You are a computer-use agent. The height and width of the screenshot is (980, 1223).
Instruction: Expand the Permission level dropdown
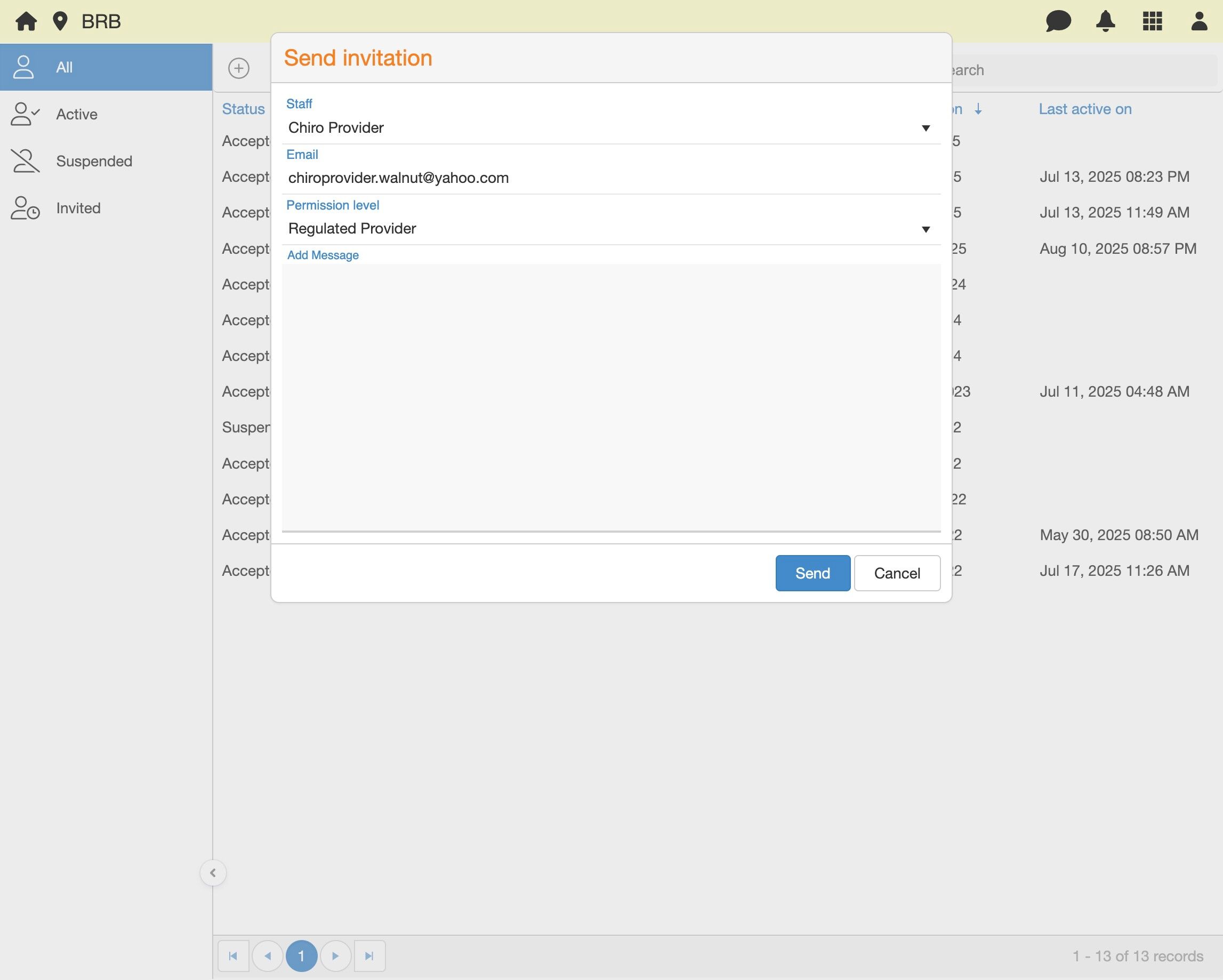click(925, 229)
